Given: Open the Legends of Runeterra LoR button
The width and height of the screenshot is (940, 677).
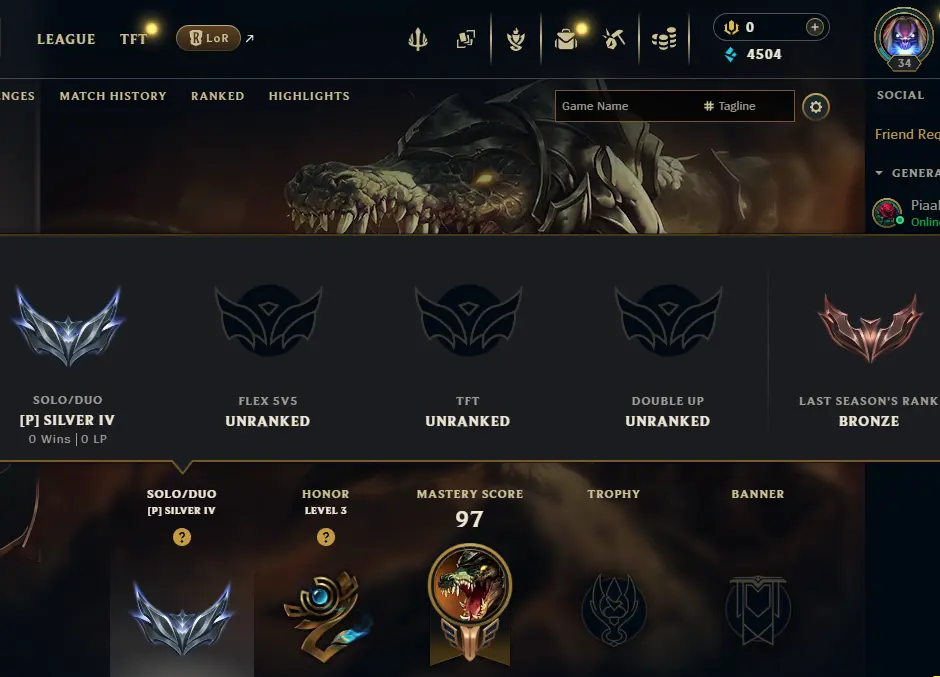Looking at the screenshot, I should [x=208, y=38].
